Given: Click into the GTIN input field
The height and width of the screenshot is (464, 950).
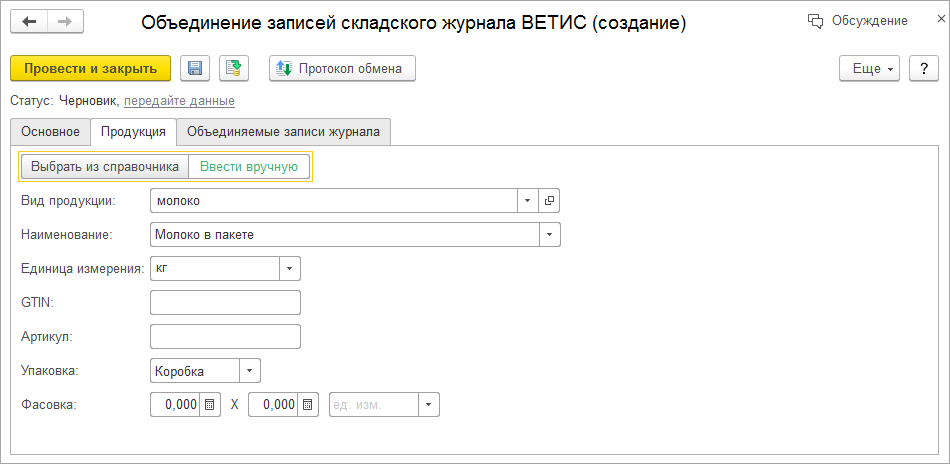Looking at the screenshot, I should tap(225, 303).
